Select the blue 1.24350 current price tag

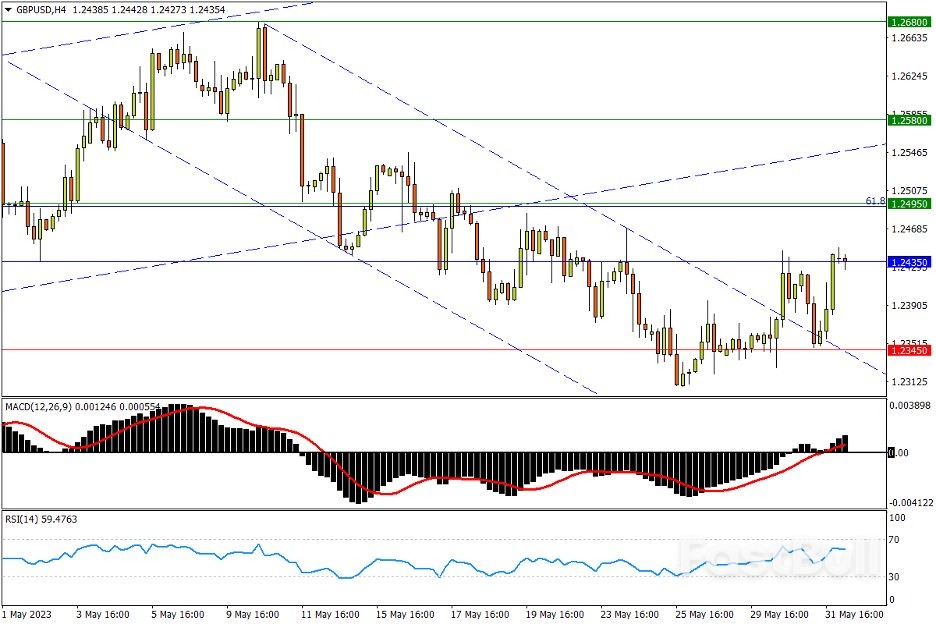tap(910, 262)
